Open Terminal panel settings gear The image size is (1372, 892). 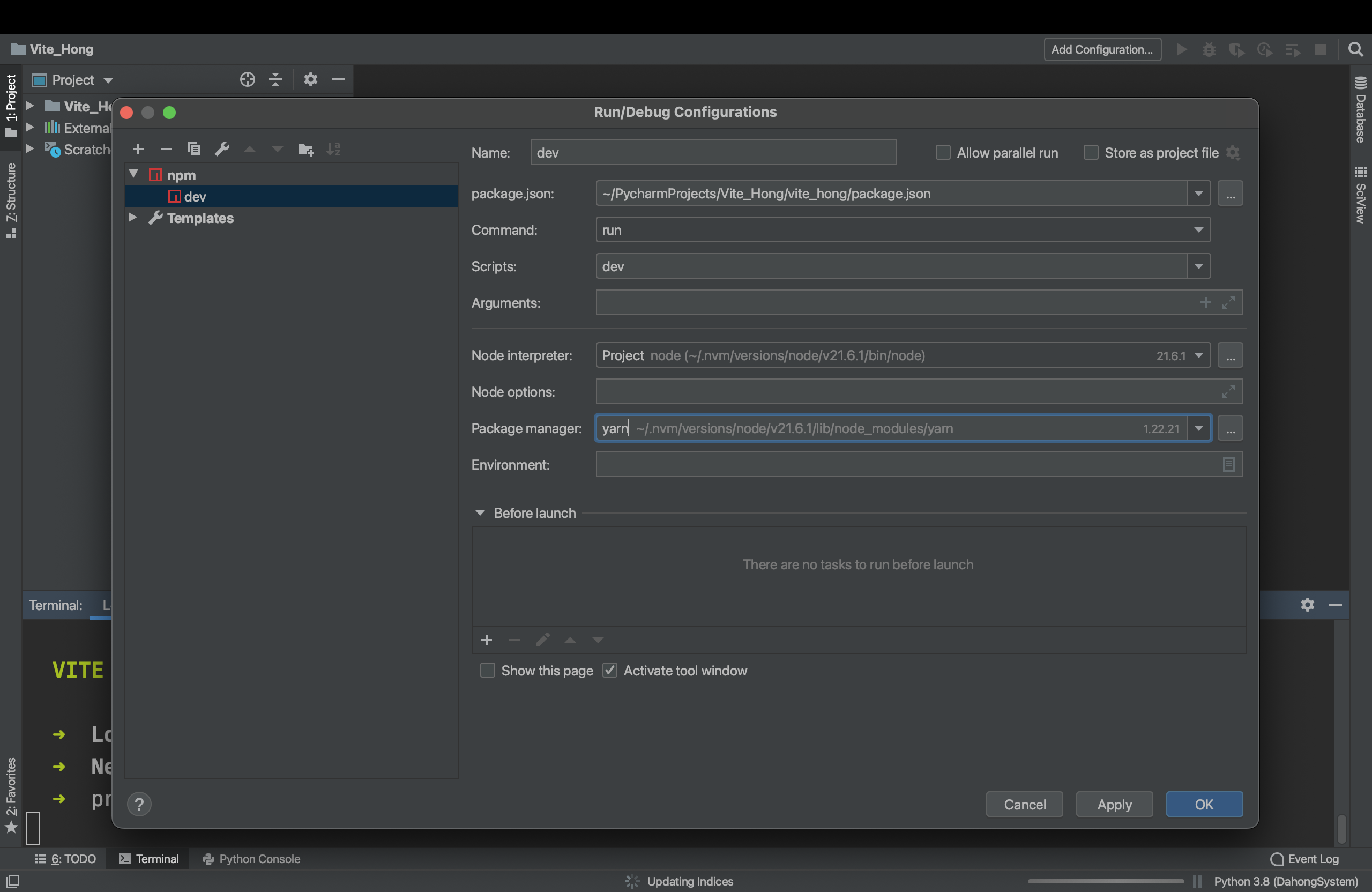tap(1308, 604)
